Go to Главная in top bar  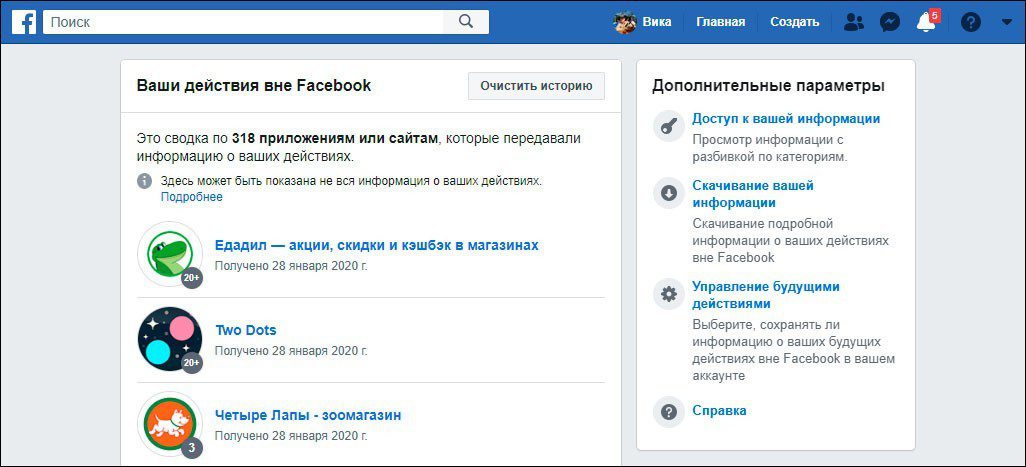(x=720, y=22)
